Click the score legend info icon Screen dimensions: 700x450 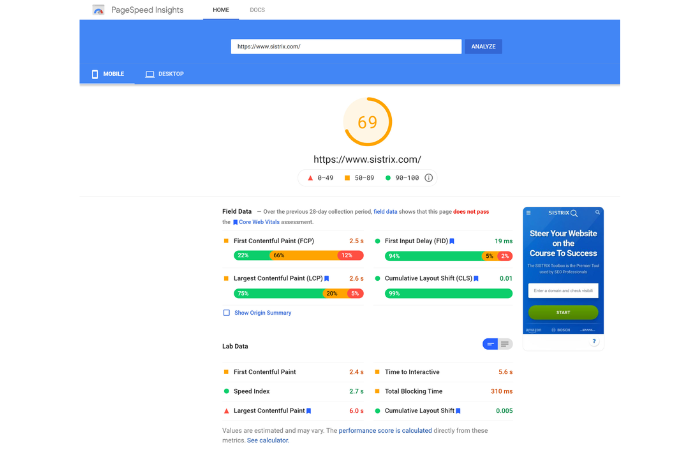click(x=429, y=178)
